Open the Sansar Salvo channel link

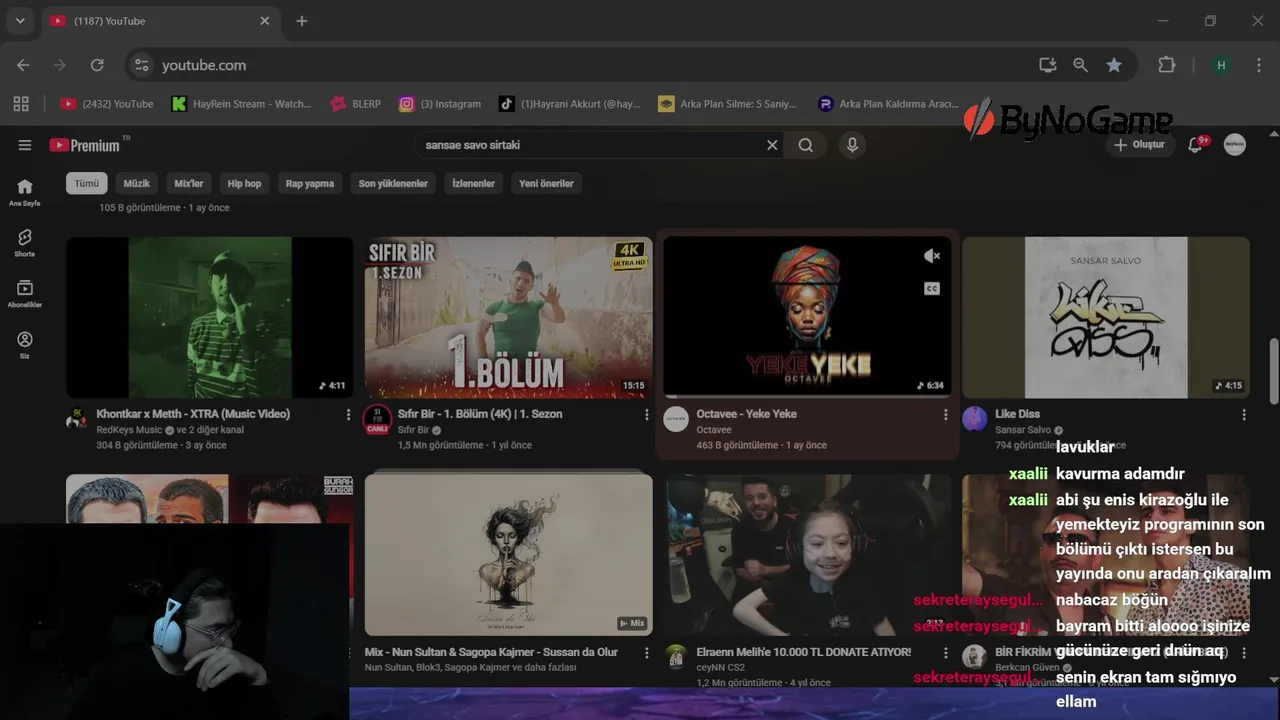tap(1023, 430)
